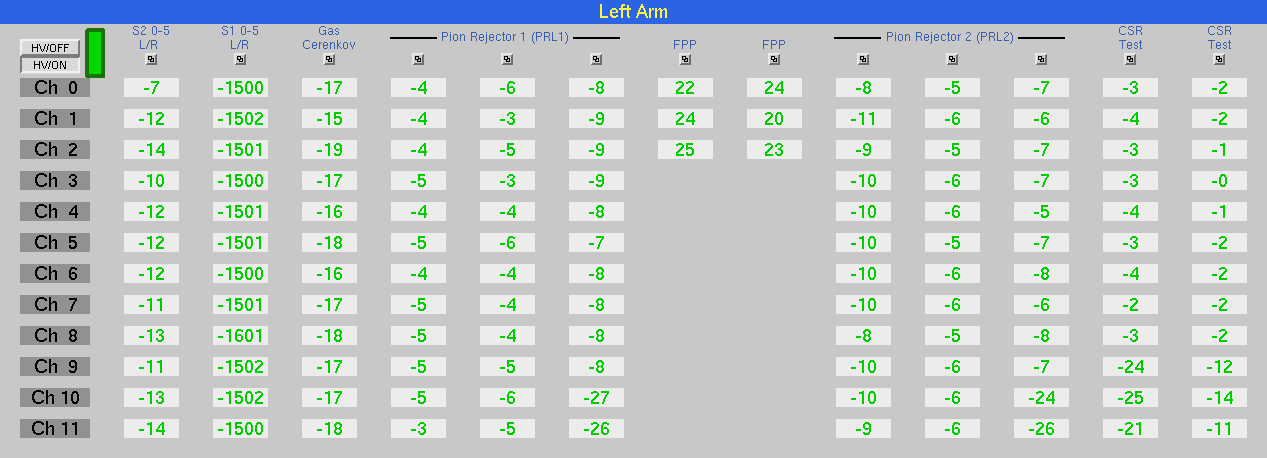1267x458 pixels.
Task: Click the HV/ON button
Action: point(50,65)
